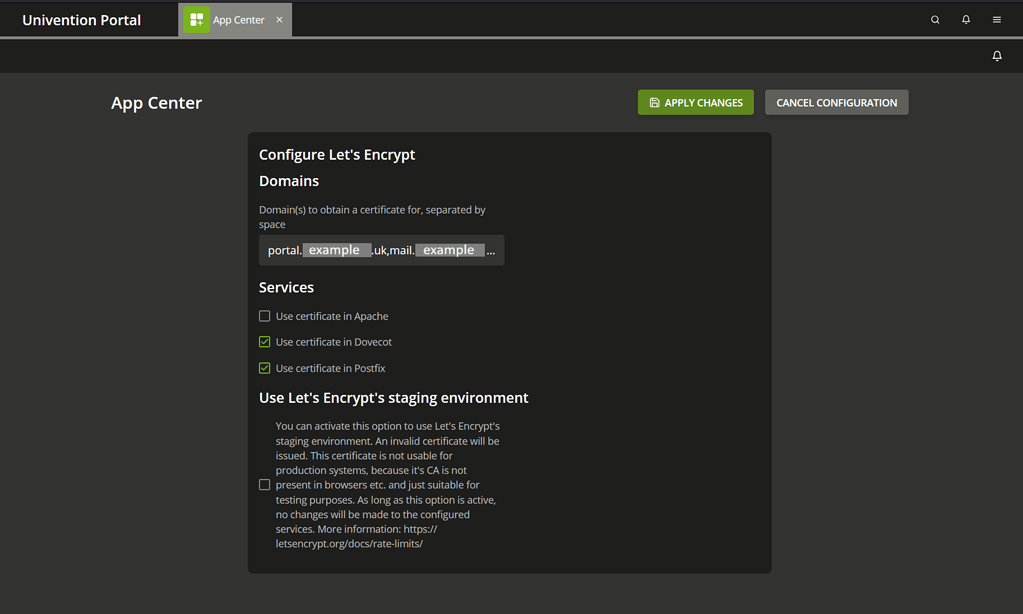
Task: Apply the Let's Encrypt configuration changes
Action: (695, 102)
